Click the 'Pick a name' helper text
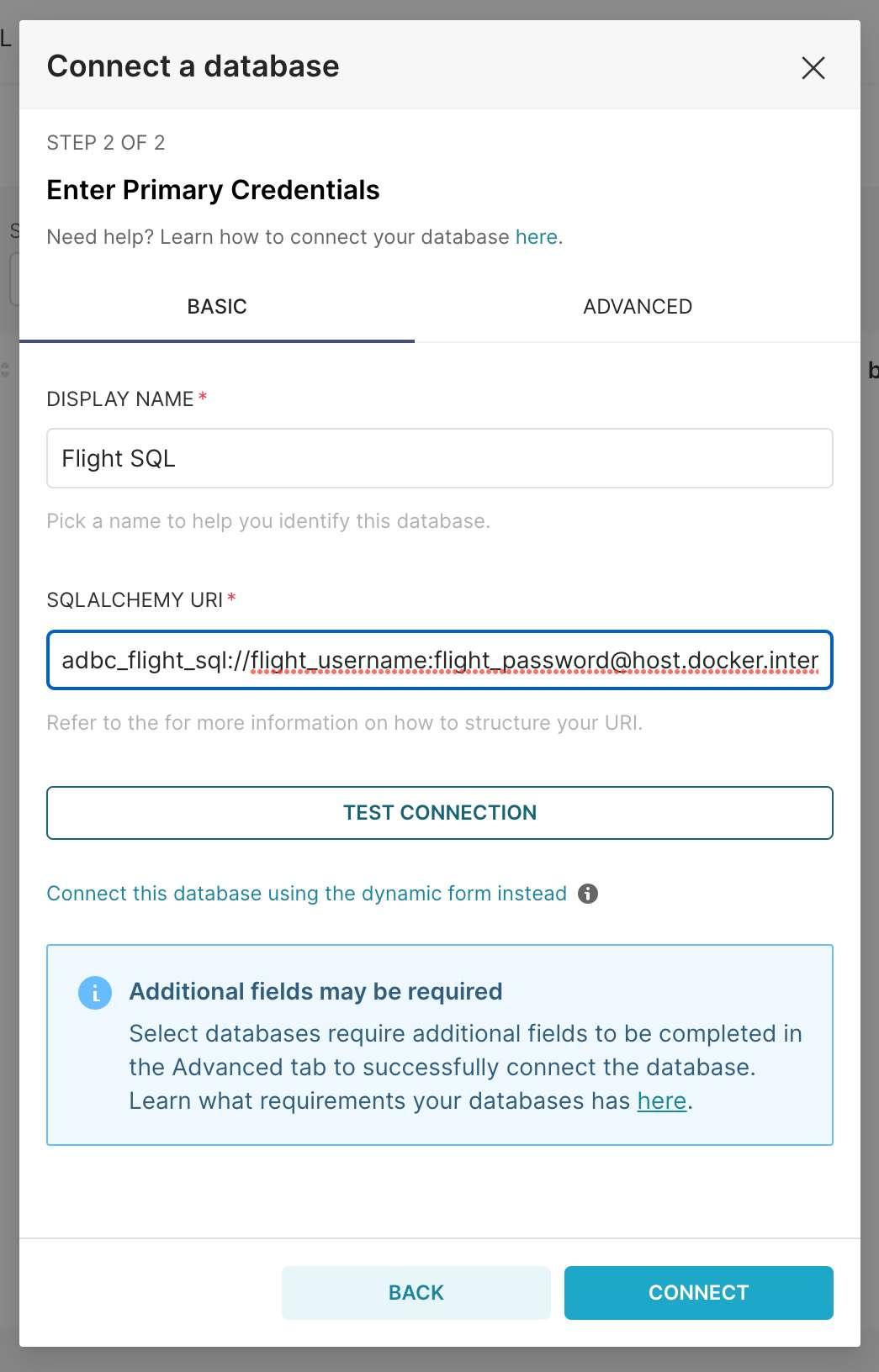Screen dimensions: 879x1372 click(267, 521)
